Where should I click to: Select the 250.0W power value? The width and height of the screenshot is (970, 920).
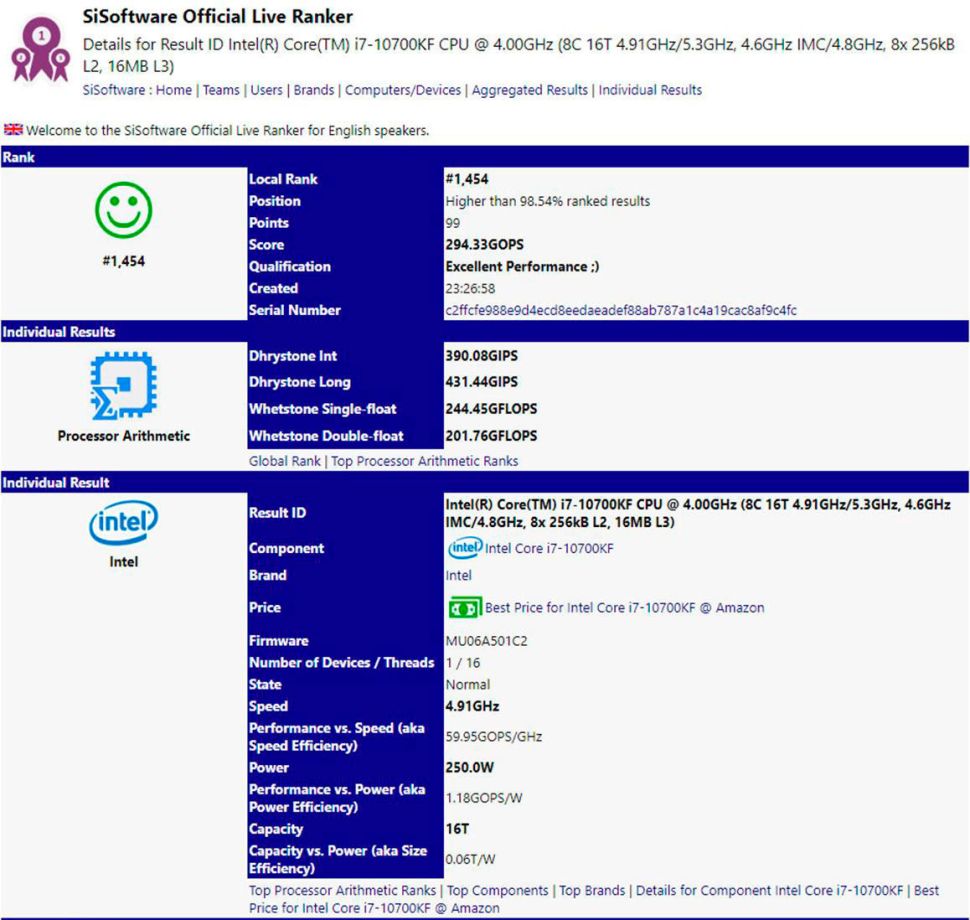click(x=470, y=767)
